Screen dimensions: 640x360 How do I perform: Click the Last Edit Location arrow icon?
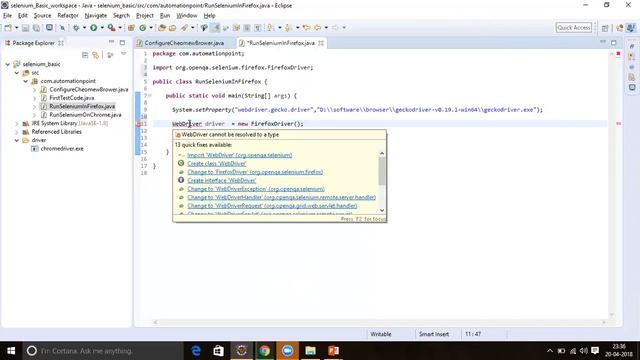(x=307, y=28)
